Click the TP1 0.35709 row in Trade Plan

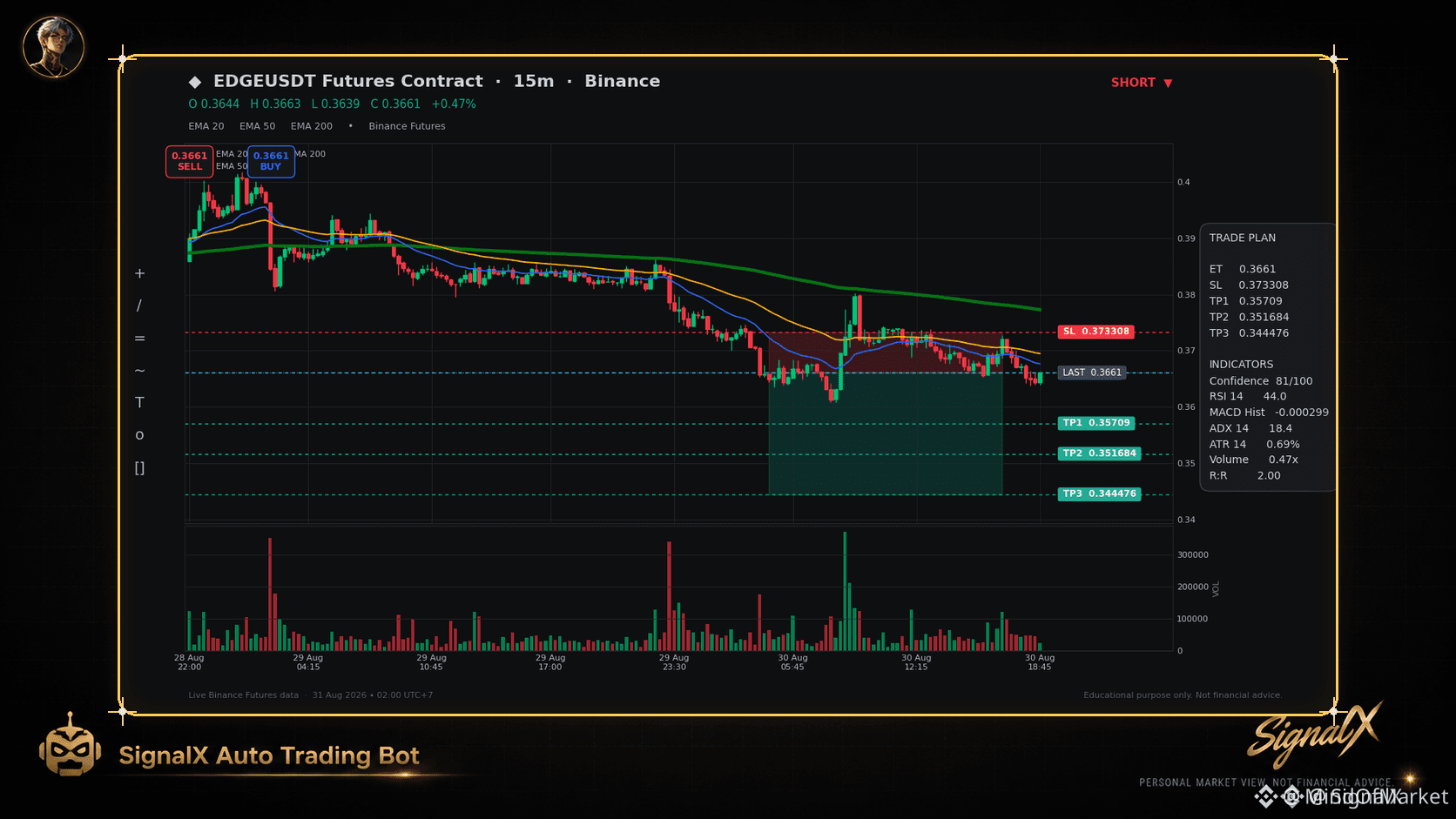(x=1245, y=301)
